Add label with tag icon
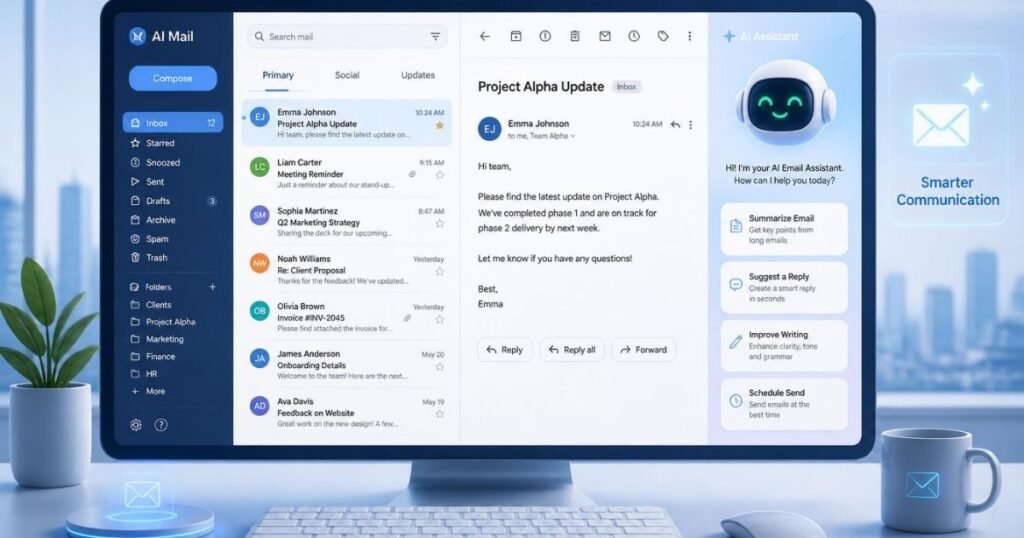Image resolution: width=1024 pixels, height=538 pixels. click(x=663, y=37)
